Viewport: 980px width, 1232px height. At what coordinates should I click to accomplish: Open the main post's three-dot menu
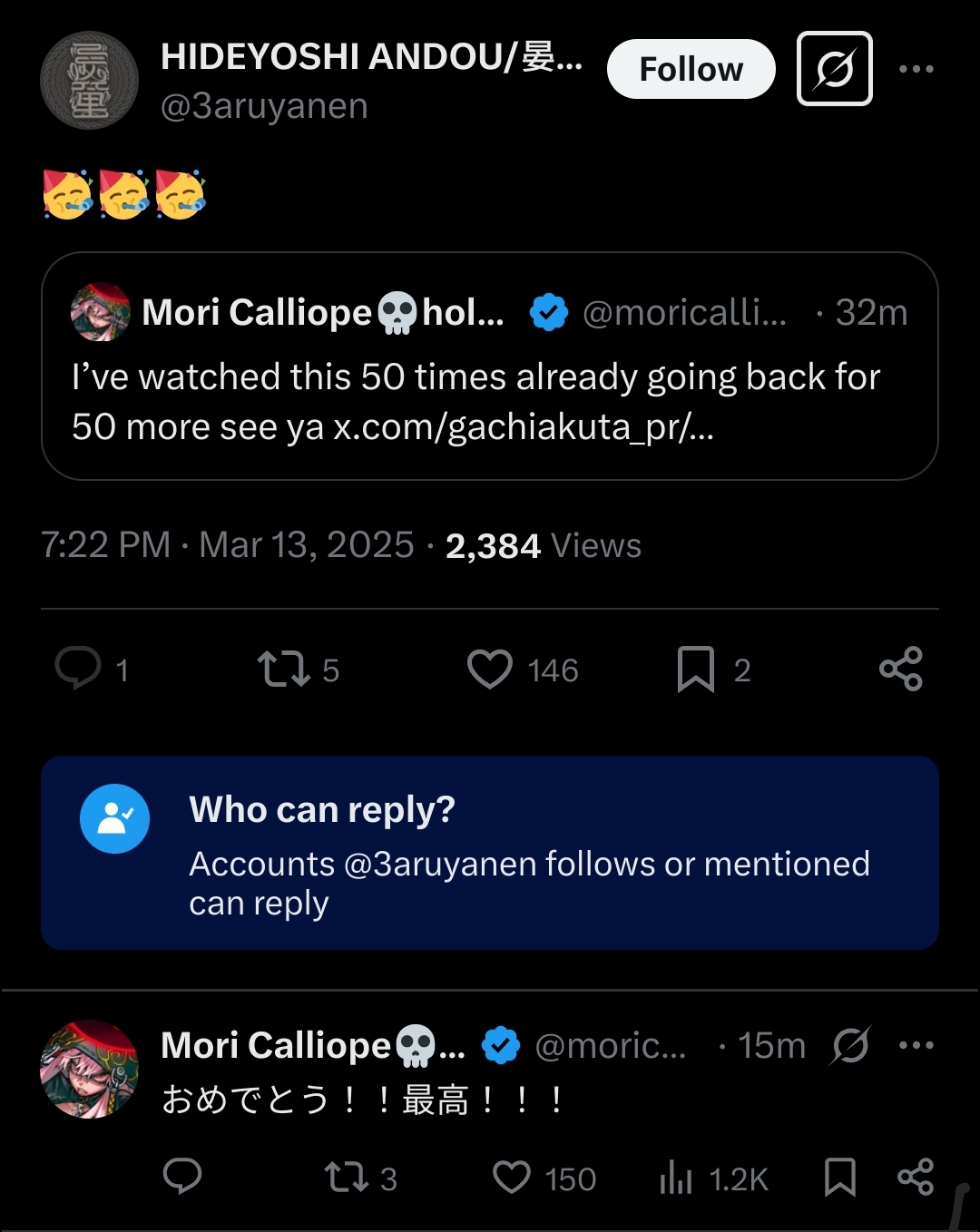pos(916,69)
